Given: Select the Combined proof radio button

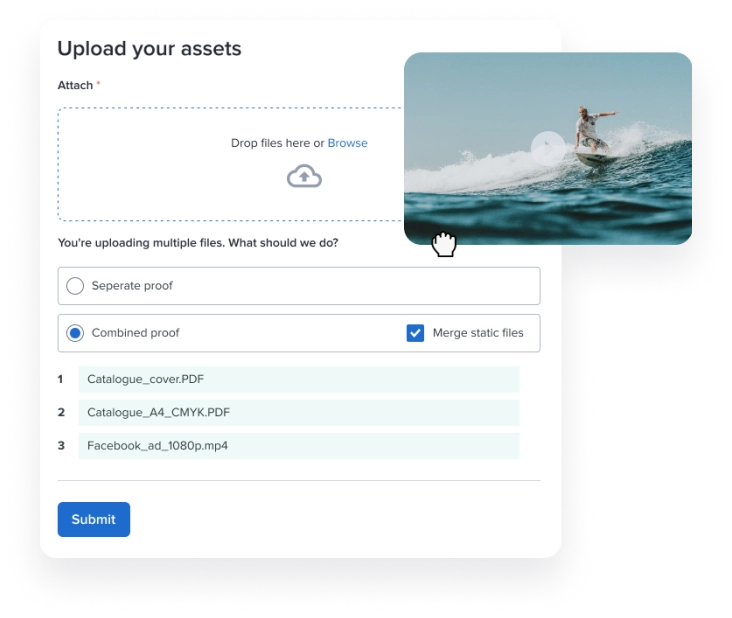Looking at the screenshot, I should [x=75, y=333].
